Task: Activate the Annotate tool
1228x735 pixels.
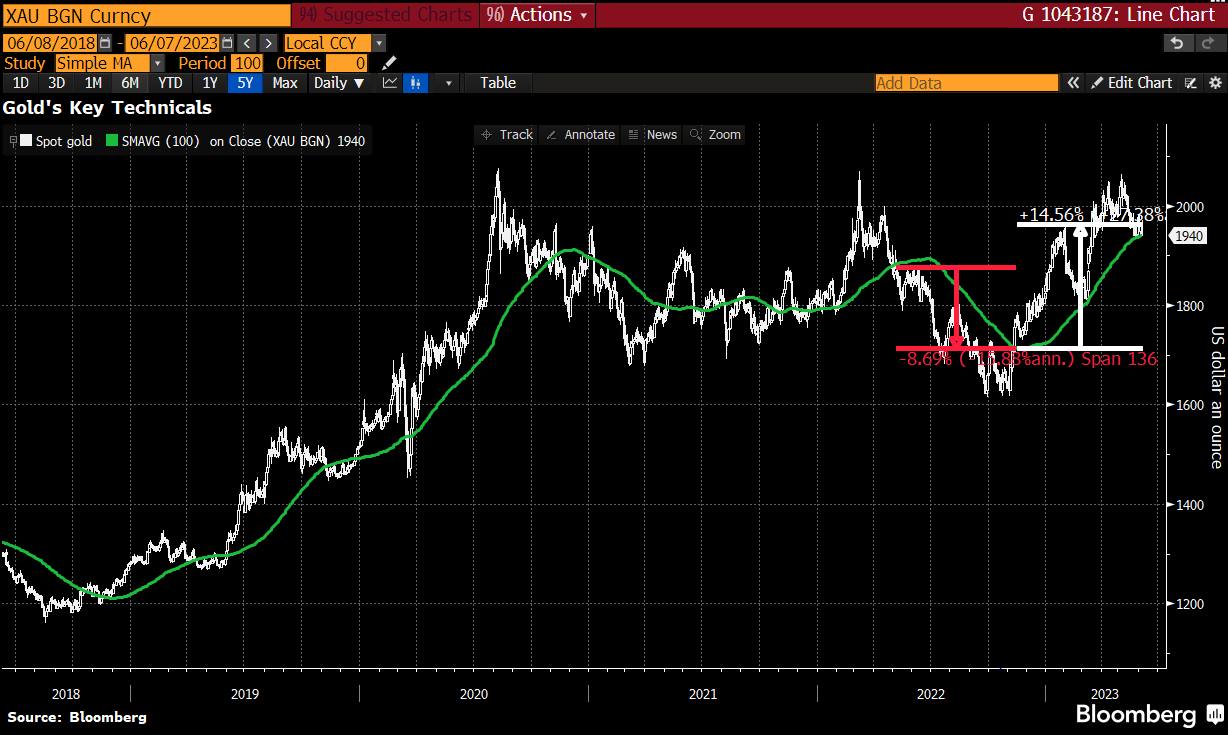Action: coord(580,134)
